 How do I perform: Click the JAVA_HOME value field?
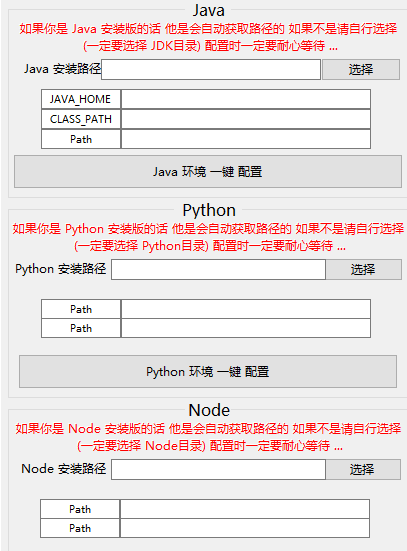[246, 99]
